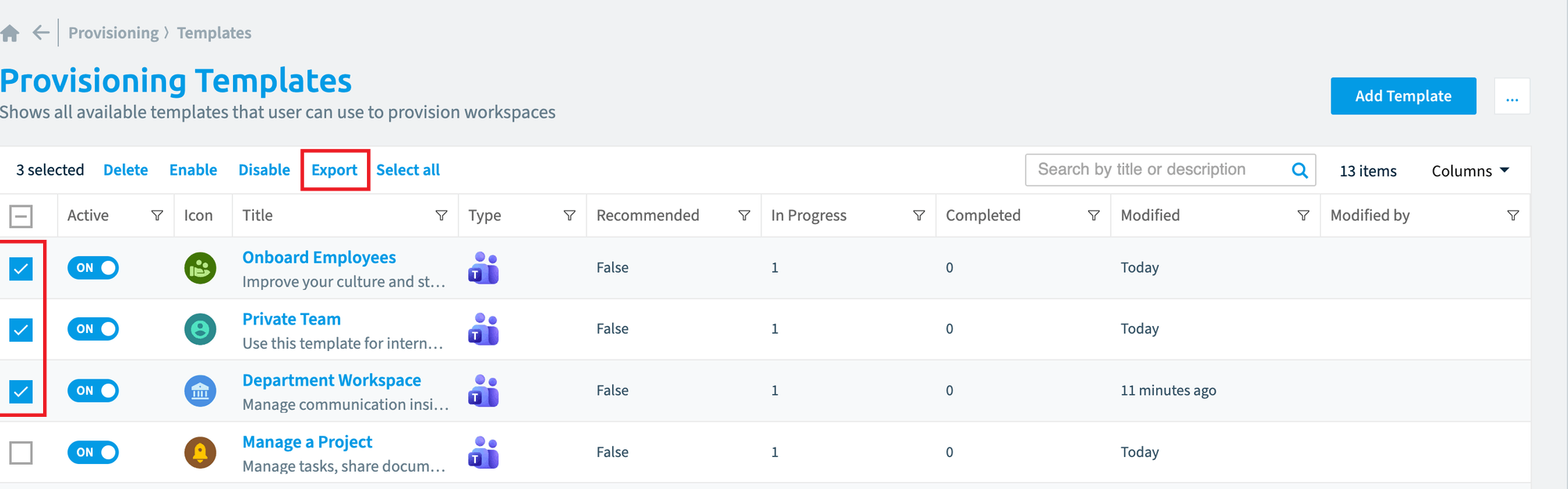Open the Modified column filter
1568x489 pixels.
tap(1303, 216)
